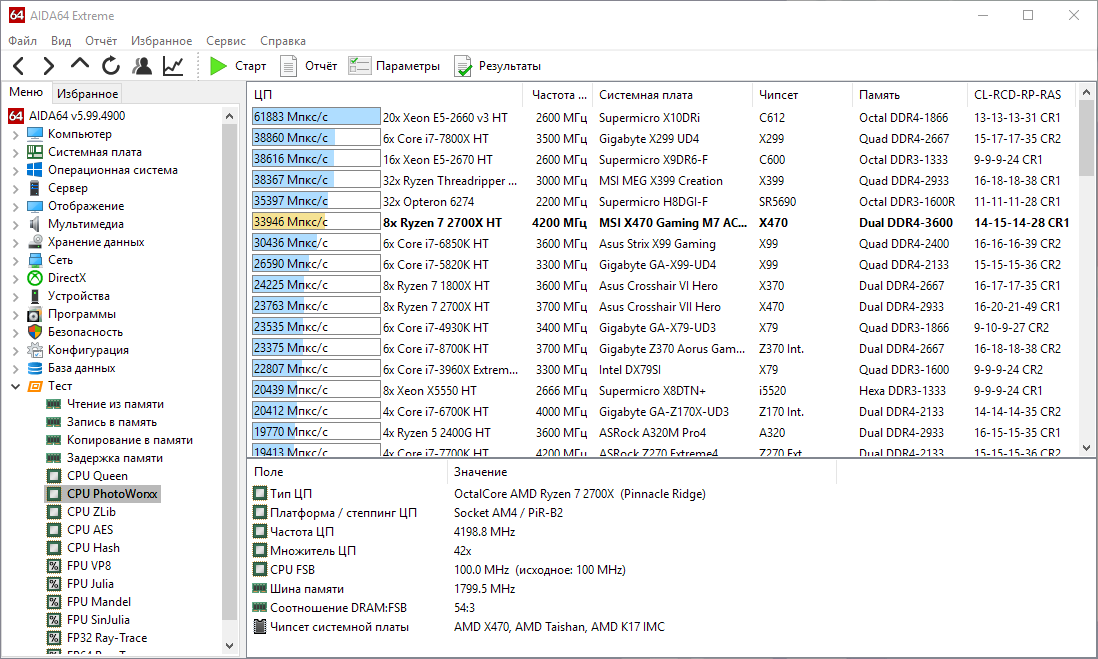The image size is (1098, 659).
Task: Sort by the Системная плата column header
Action: point(672,95)
